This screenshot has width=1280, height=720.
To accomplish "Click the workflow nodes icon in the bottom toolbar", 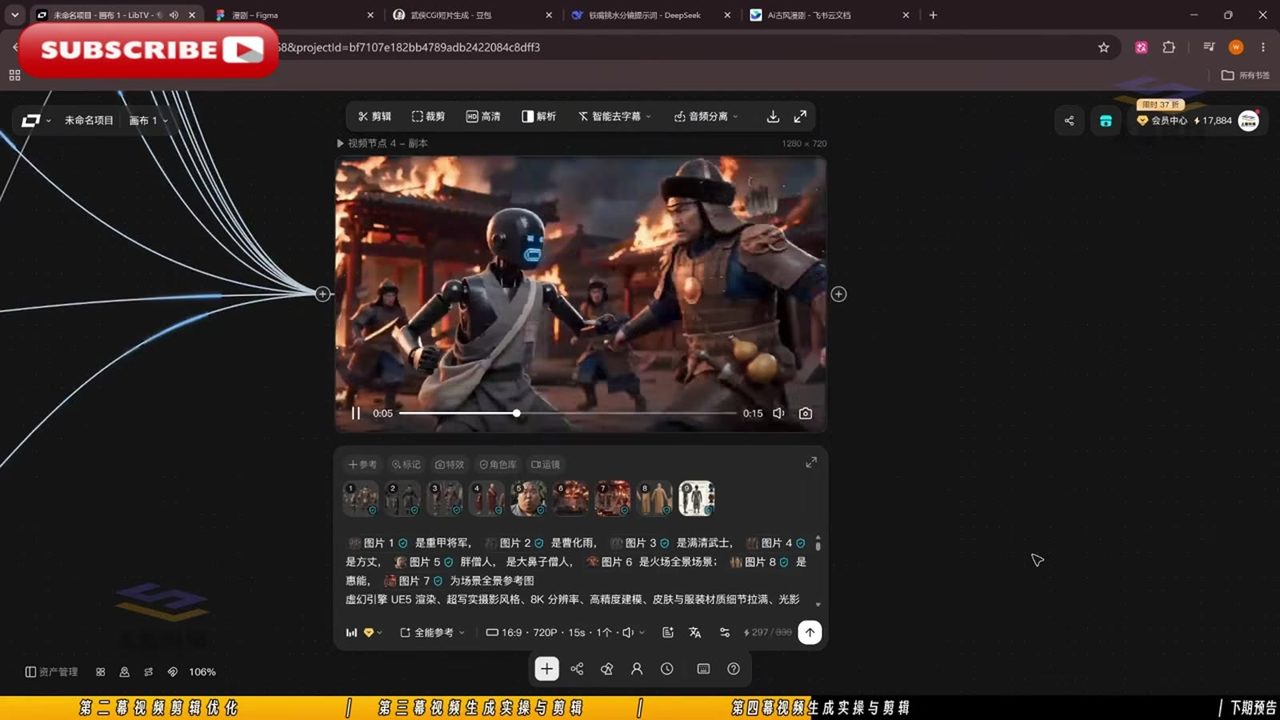I will pyautogui.click(x=577, y=669).
